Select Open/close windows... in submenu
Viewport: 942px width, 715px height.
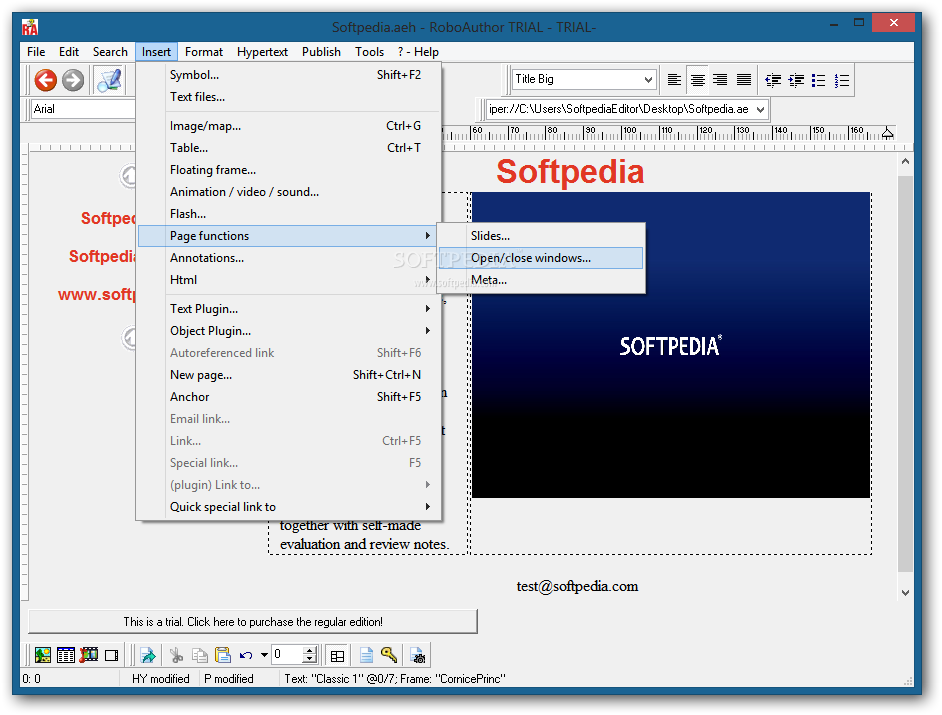(x=541, y=258)
